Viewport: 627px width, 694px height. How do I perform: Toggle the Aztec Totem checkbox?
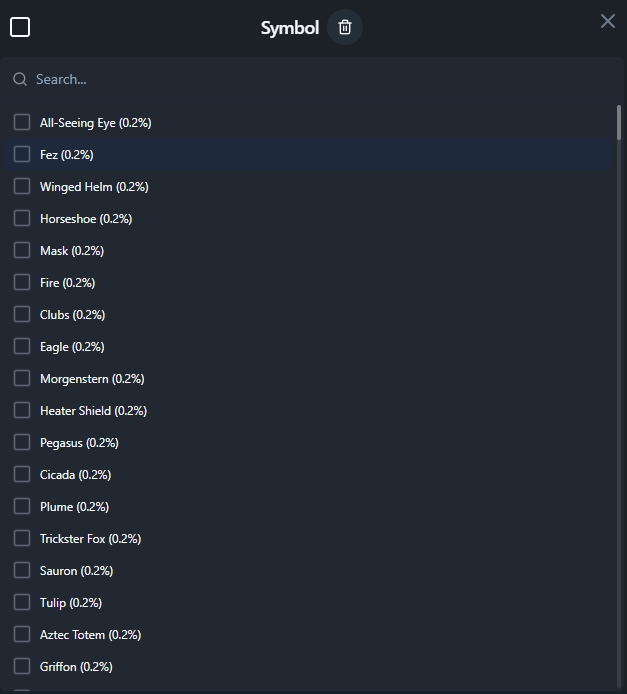coord(22,634)
